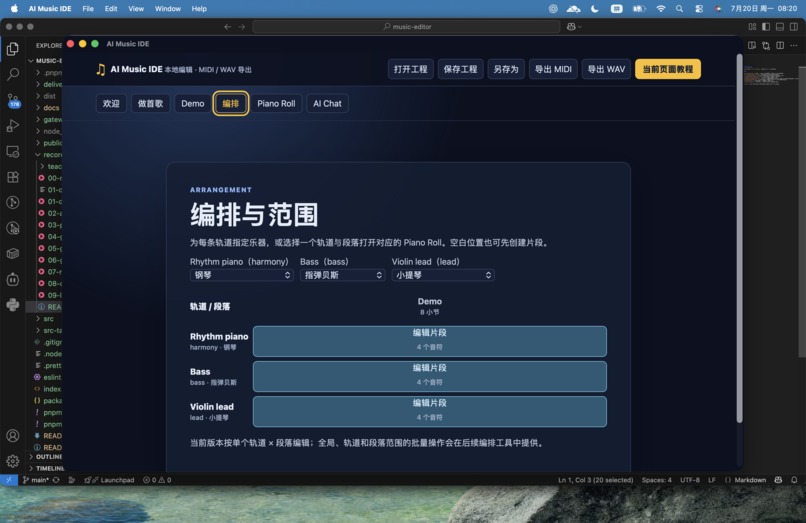The height and width of the screenshot is (523, 806).
Task: Toggle the VS Code secondary side bar
Action: pos(794,27)
